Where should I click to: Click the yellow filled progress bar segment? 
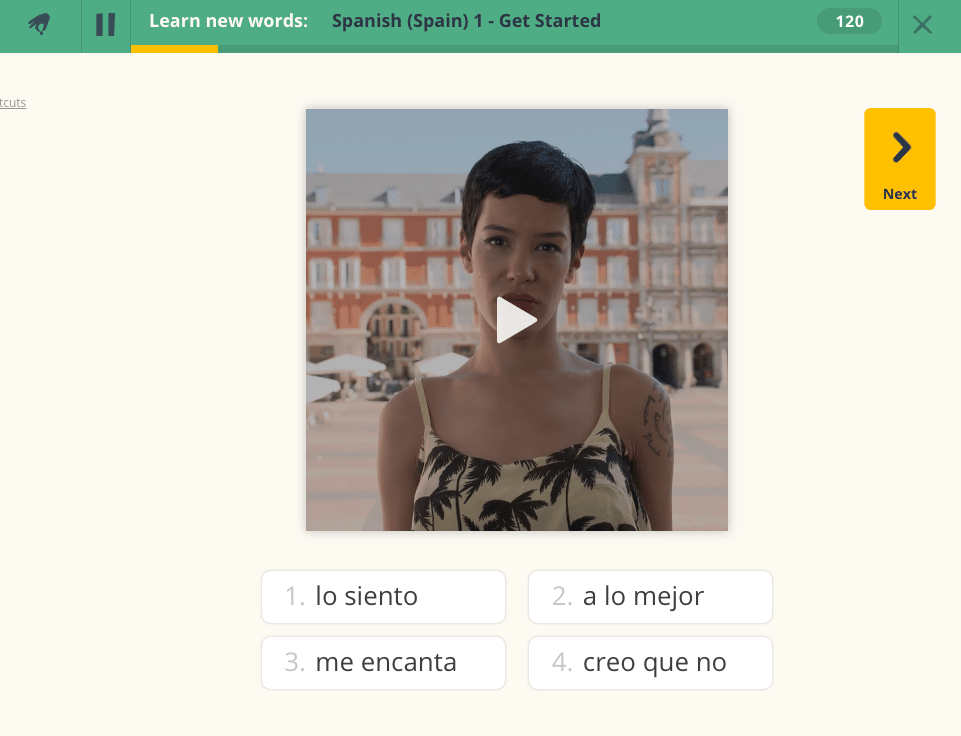(x=174, y=49)
